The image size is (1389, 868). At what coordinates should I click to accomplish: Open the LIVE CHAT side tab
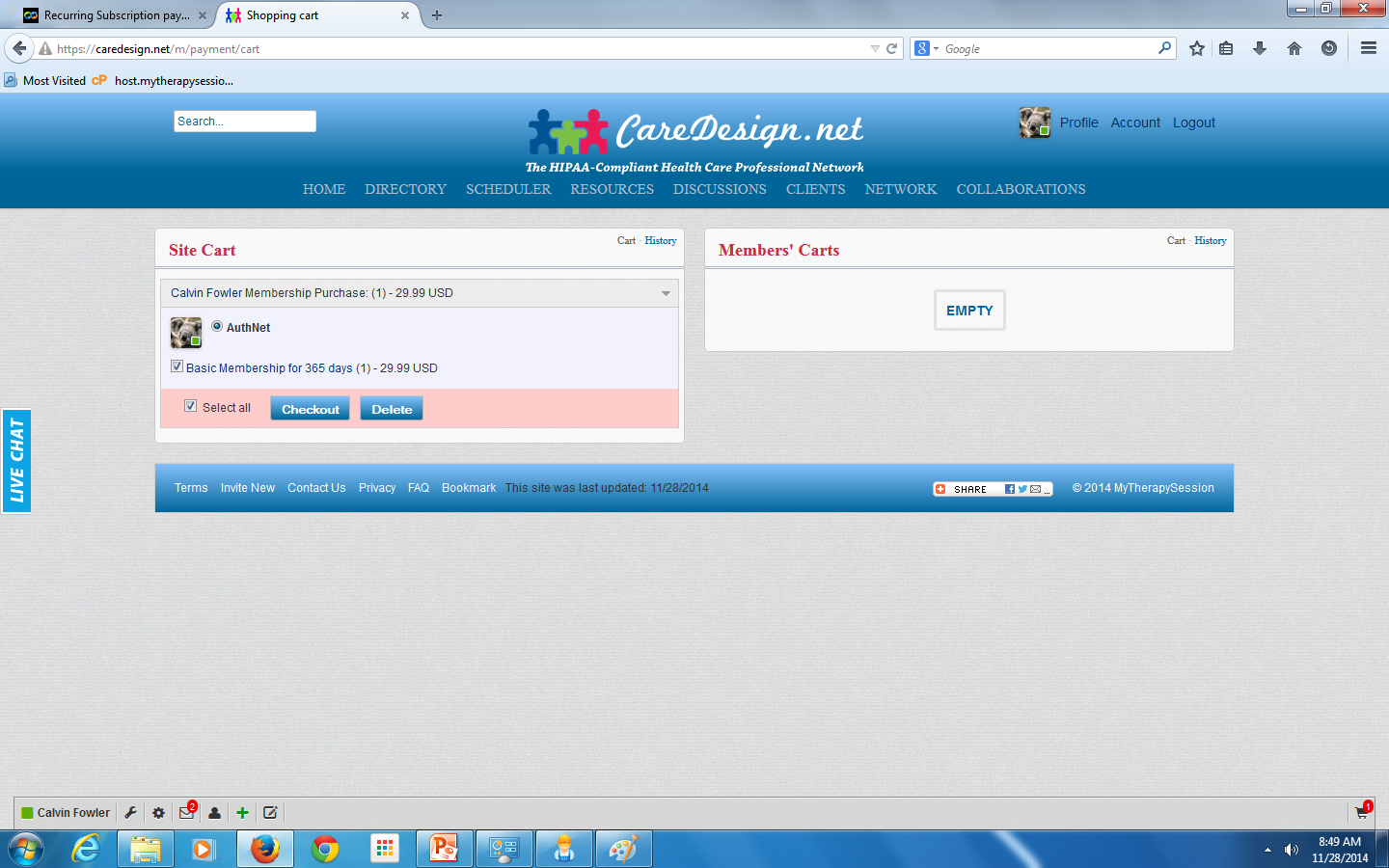(16, 461)
